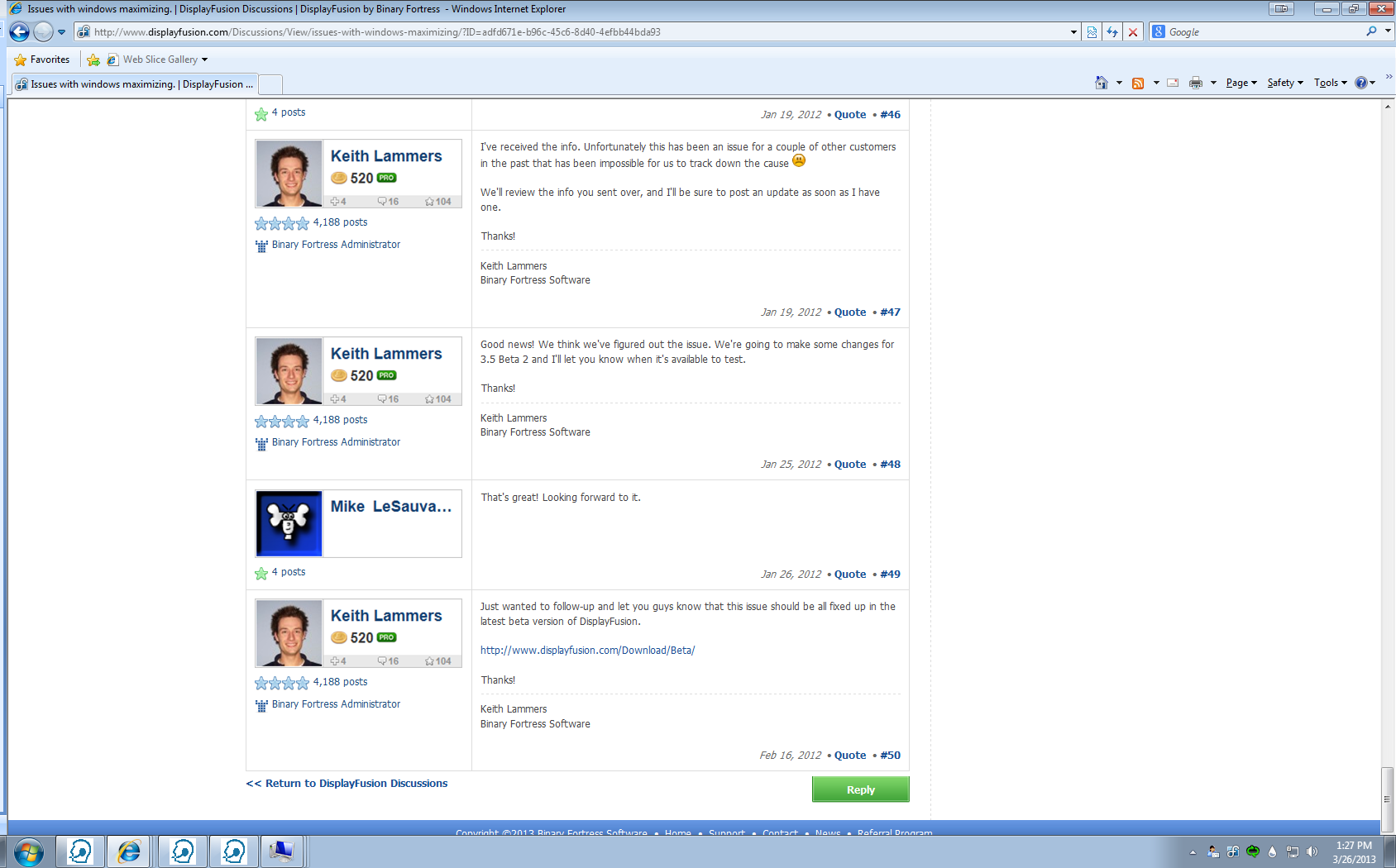Click the RSS feeds icon
Viewport: 1396px width, 868px height.
1138,83
